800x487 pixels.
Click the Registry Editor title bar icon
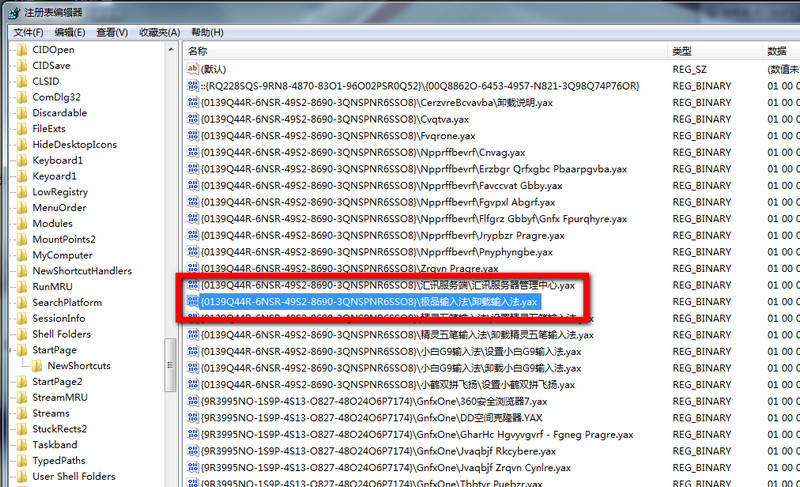coord(10,12)
